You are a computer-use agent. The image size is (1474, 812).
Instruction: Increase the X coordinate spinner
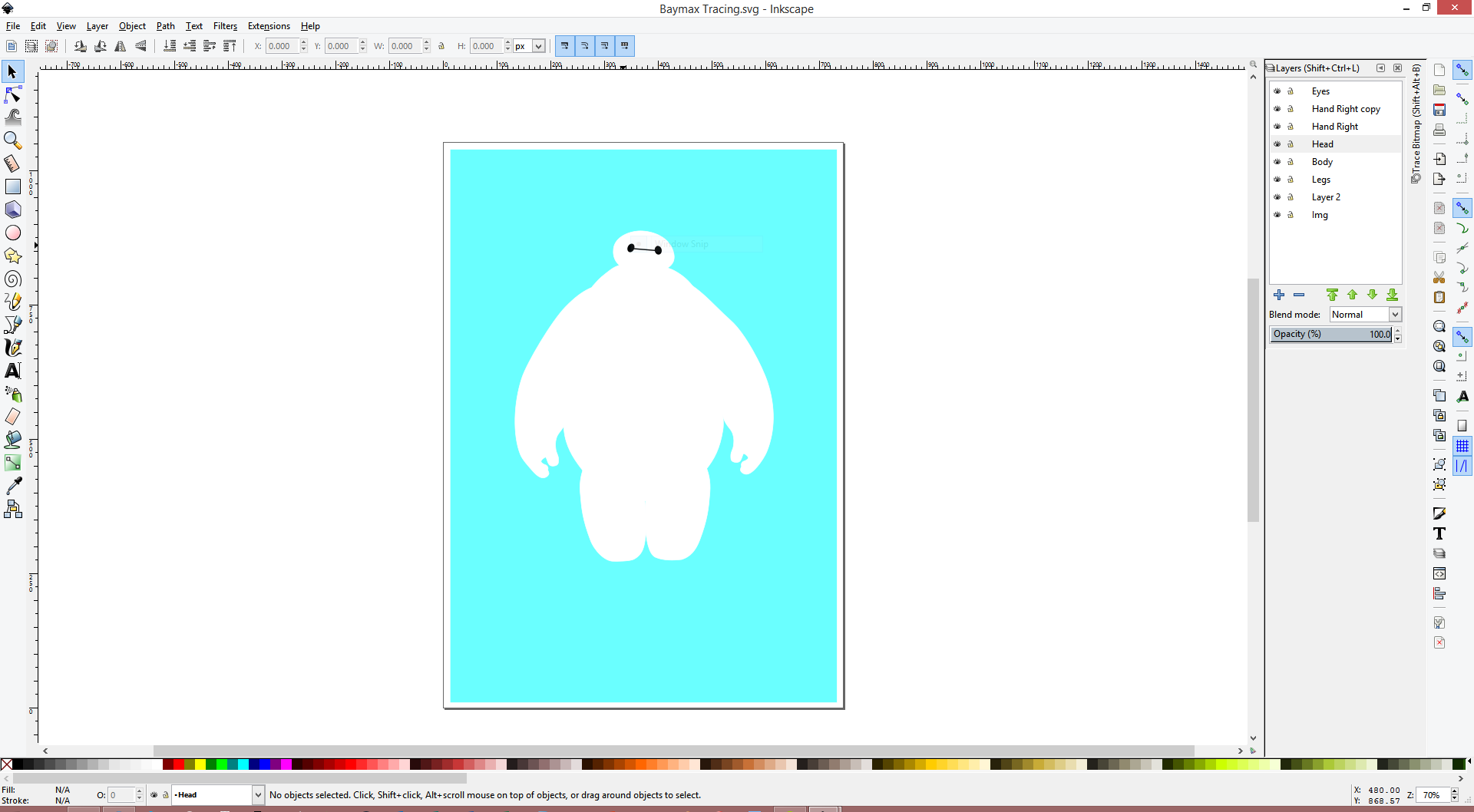point(304,43)
